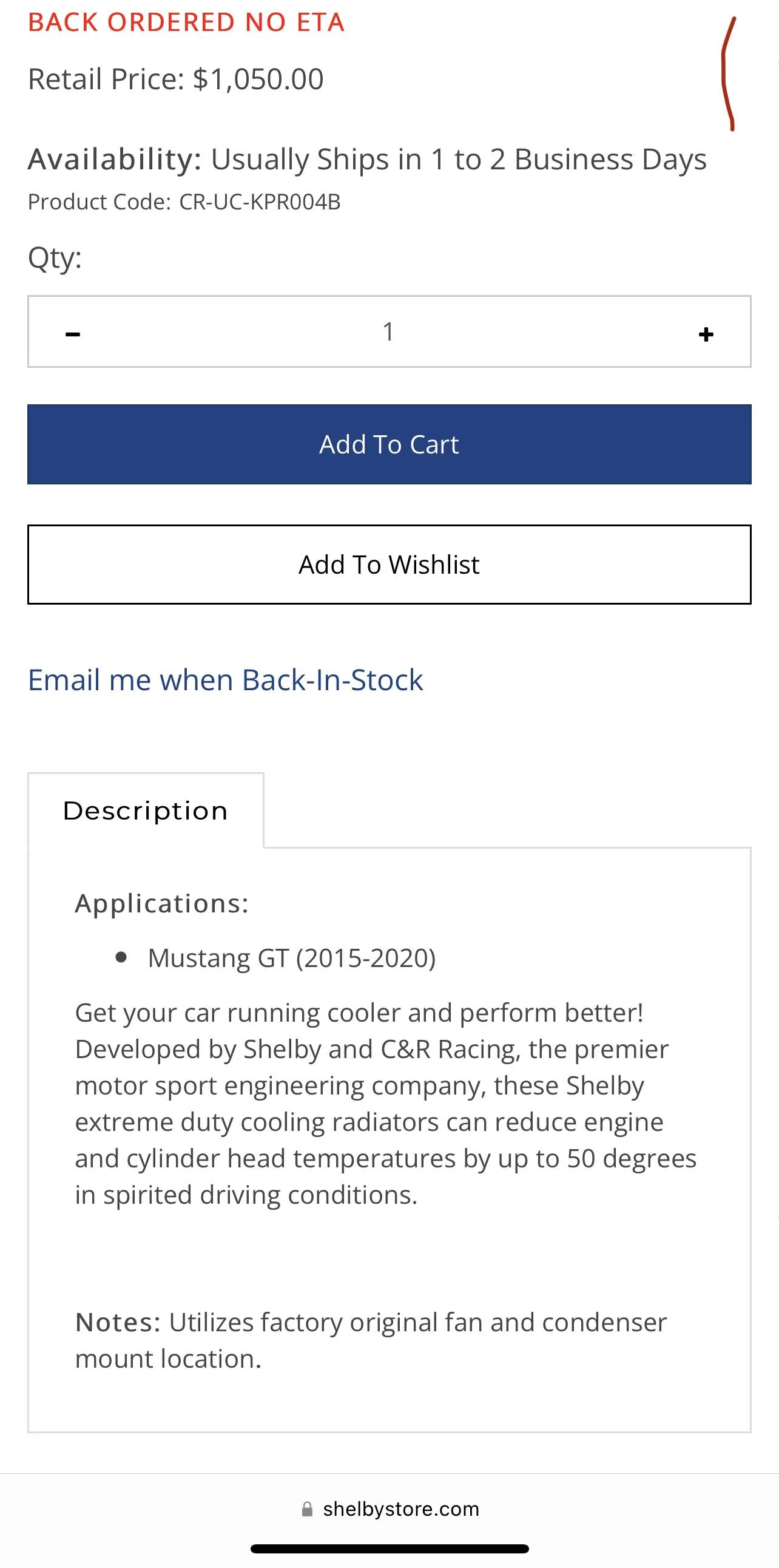
Task: Increase quantity with the plus icon
Action: pos(706,333)
